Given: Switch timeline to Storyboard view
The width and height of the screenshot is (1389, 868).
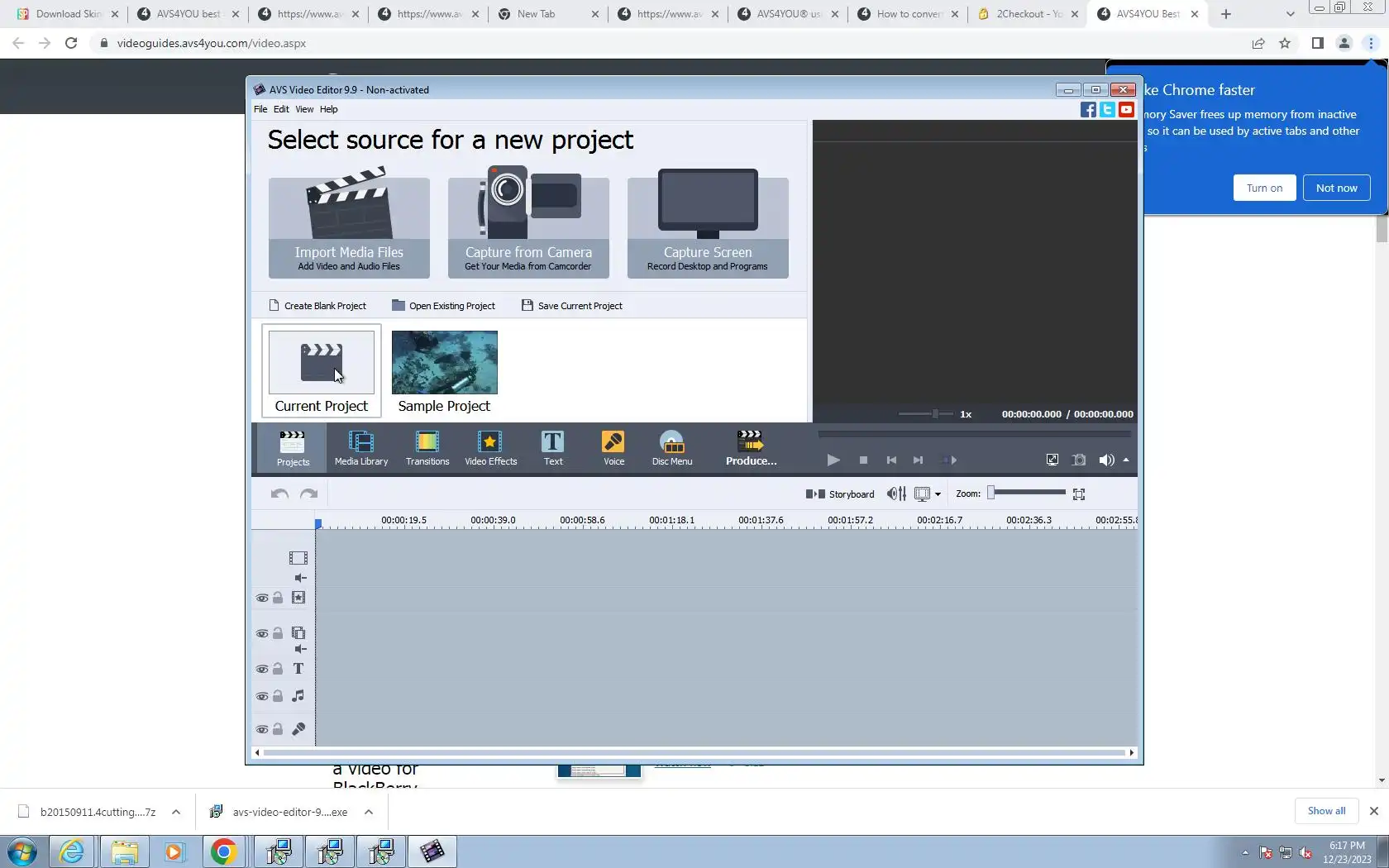Looking at the screenshot, I should pos(840,494).
